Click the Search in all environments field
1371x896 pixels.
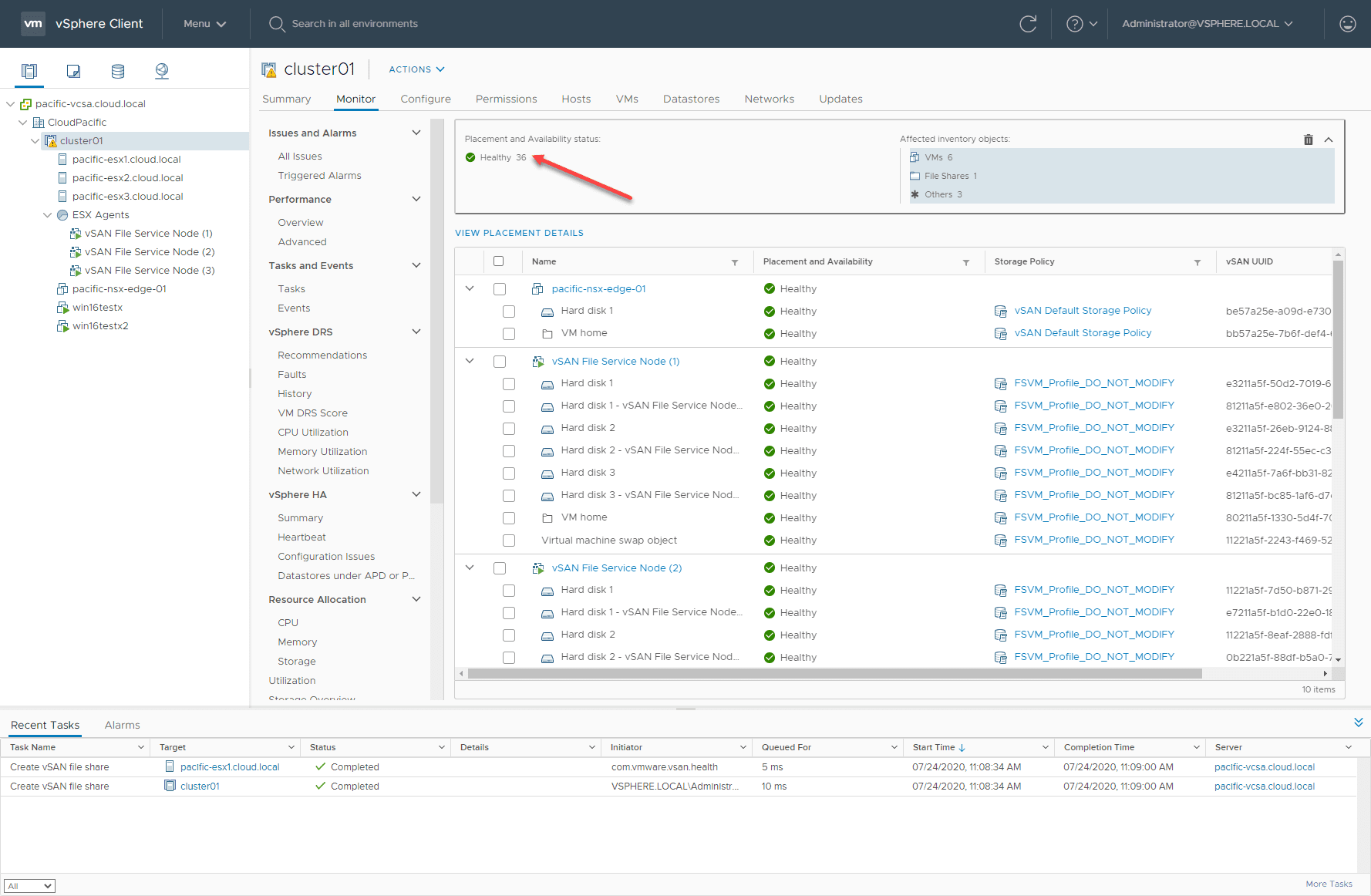click(x=355, y=24)
